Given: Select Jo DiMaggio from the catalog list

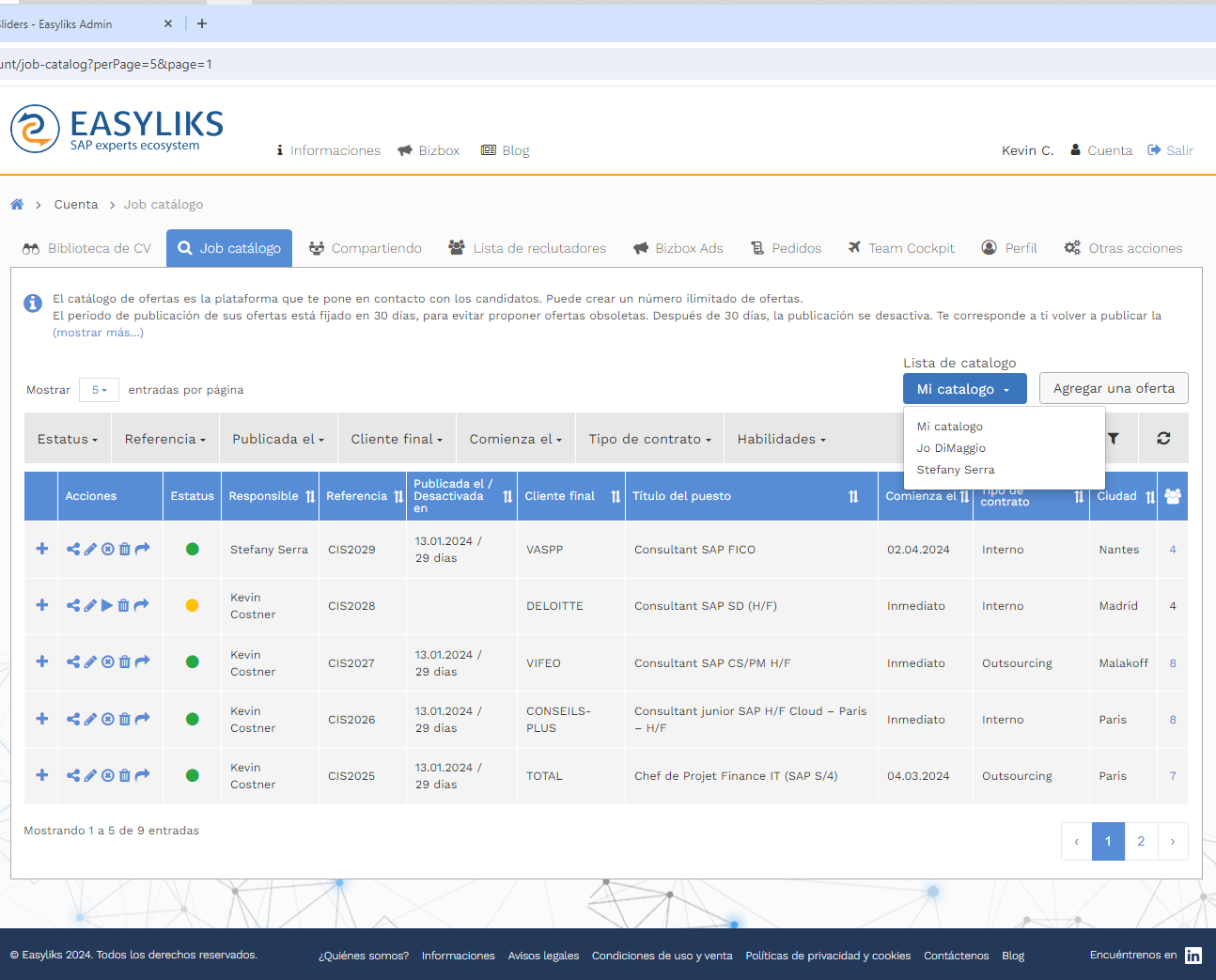Looking at the screenshot, I should [951, 448].
